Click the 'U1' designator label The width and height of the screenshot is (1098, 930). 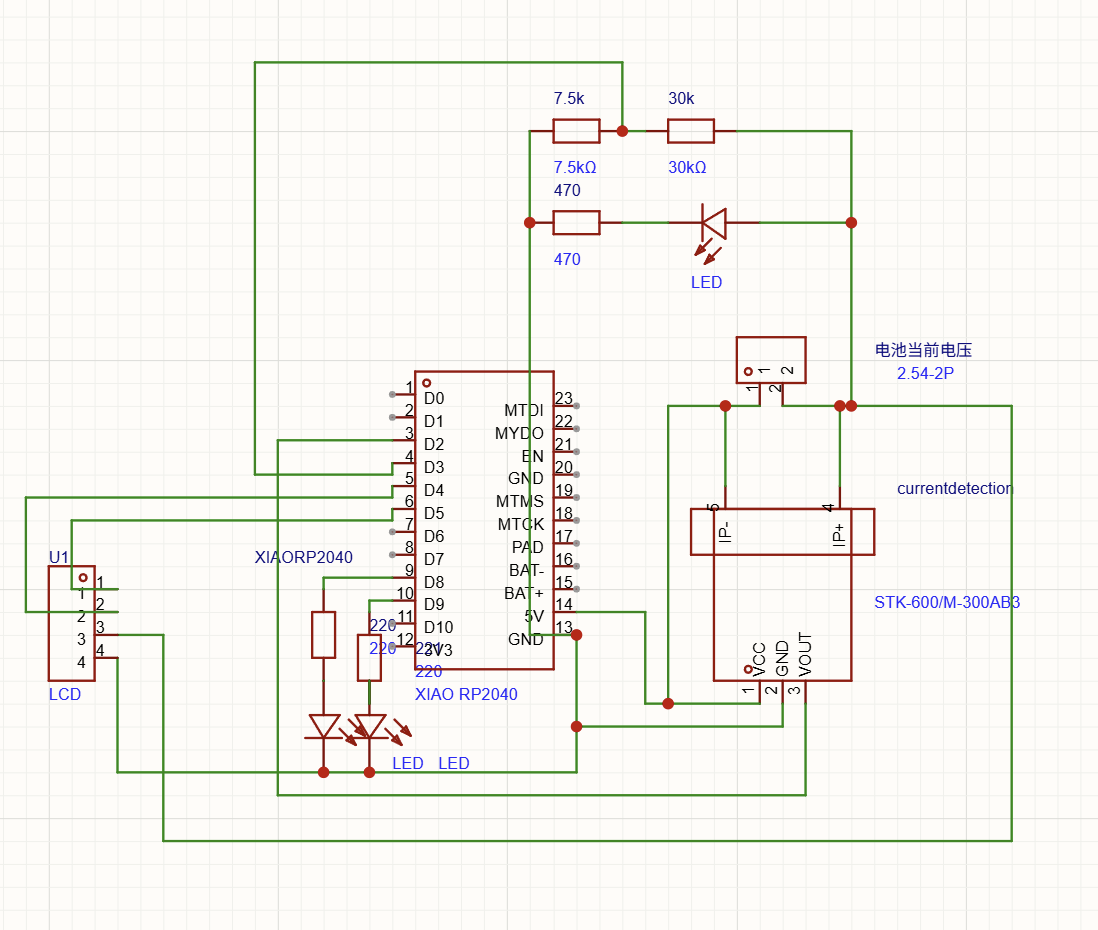coord(59,557)
